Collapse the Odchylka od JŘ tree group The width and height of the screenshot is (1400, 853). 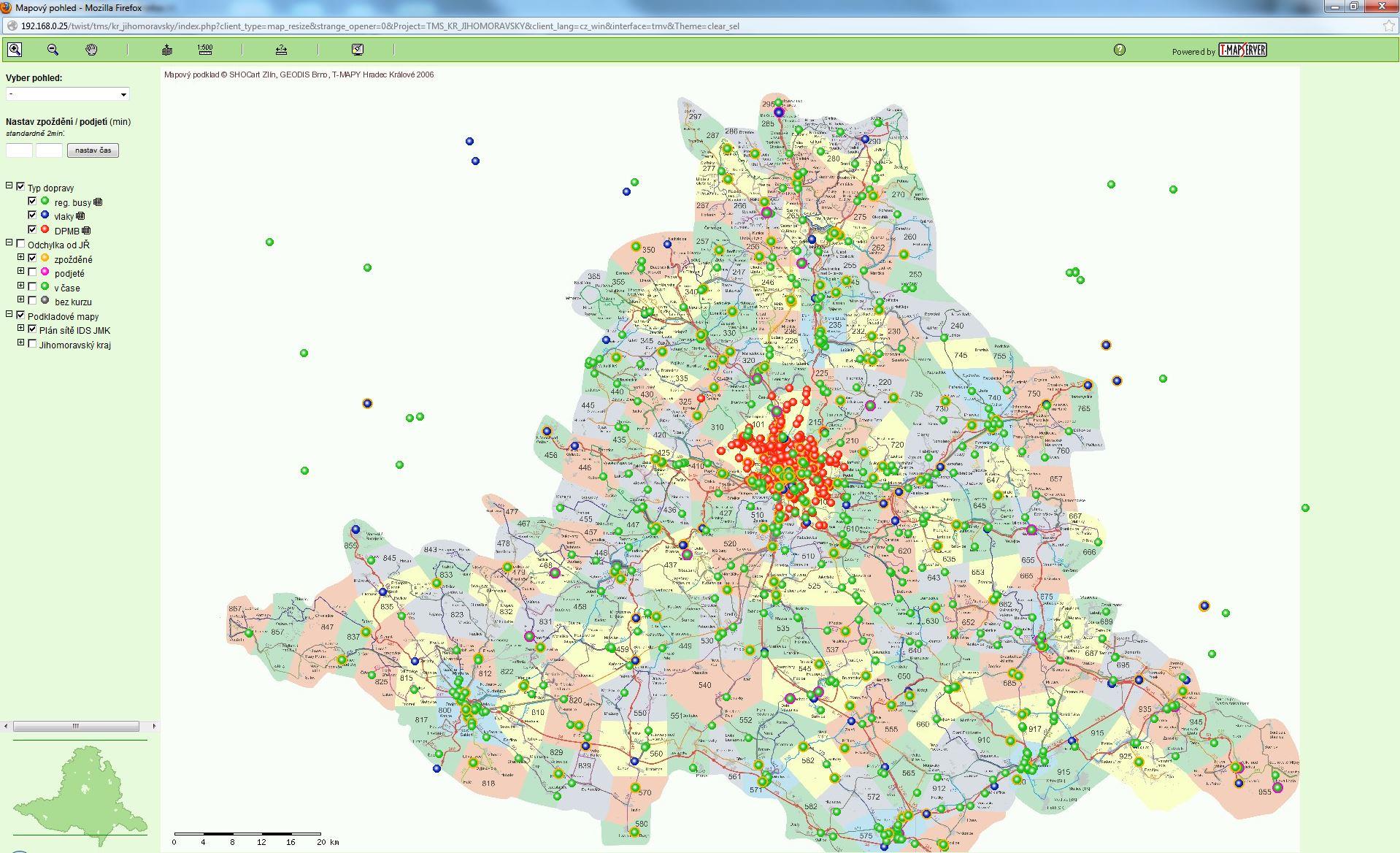pyautogui.click(x=9, y=242)
